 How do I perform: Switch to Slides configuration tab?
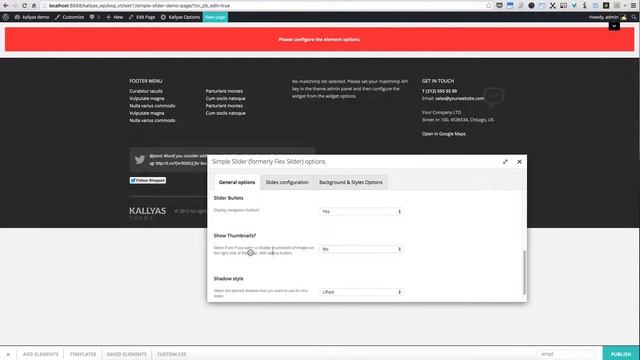coord(287,182)
